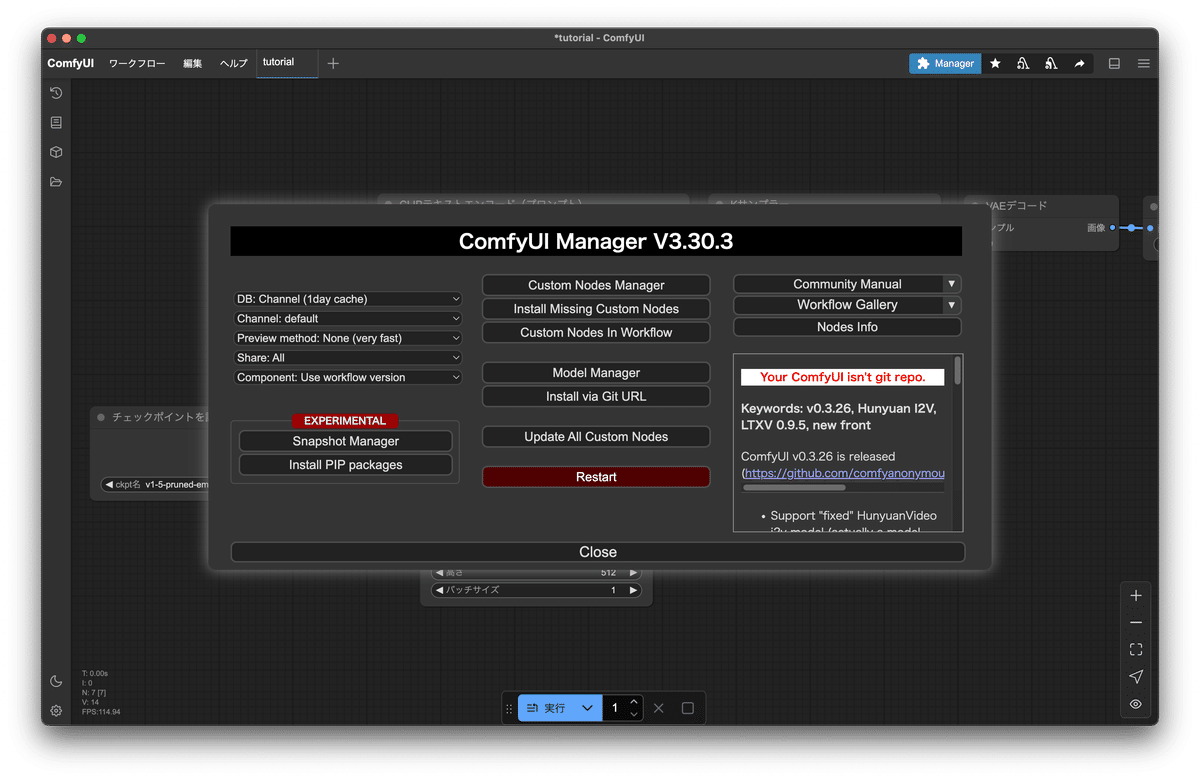Click the red Restart button
The height and width of the screenshot is (780, 1200).
point(596,477)
